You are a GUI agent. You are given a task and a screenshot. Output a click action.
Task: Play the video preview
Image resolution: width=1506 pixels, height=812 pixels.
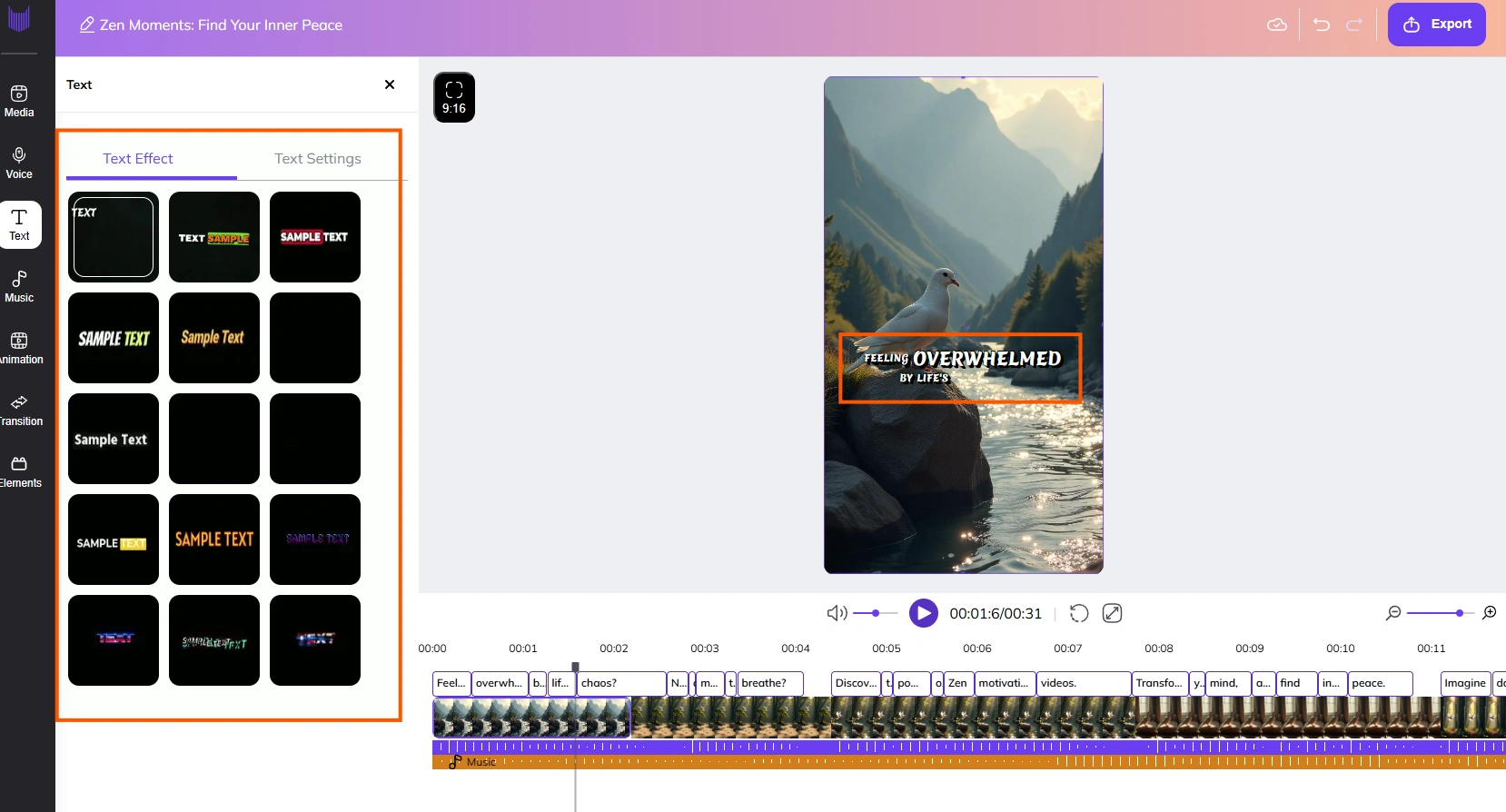pyautogui.click(x=924, y=613)
